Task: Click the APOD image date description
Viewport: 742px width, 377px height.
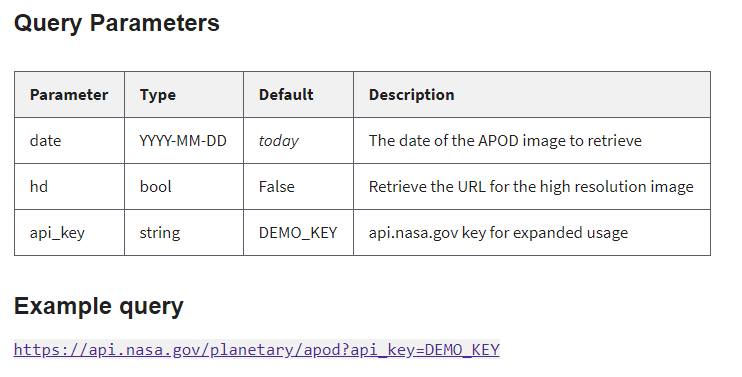Action: 505,141
